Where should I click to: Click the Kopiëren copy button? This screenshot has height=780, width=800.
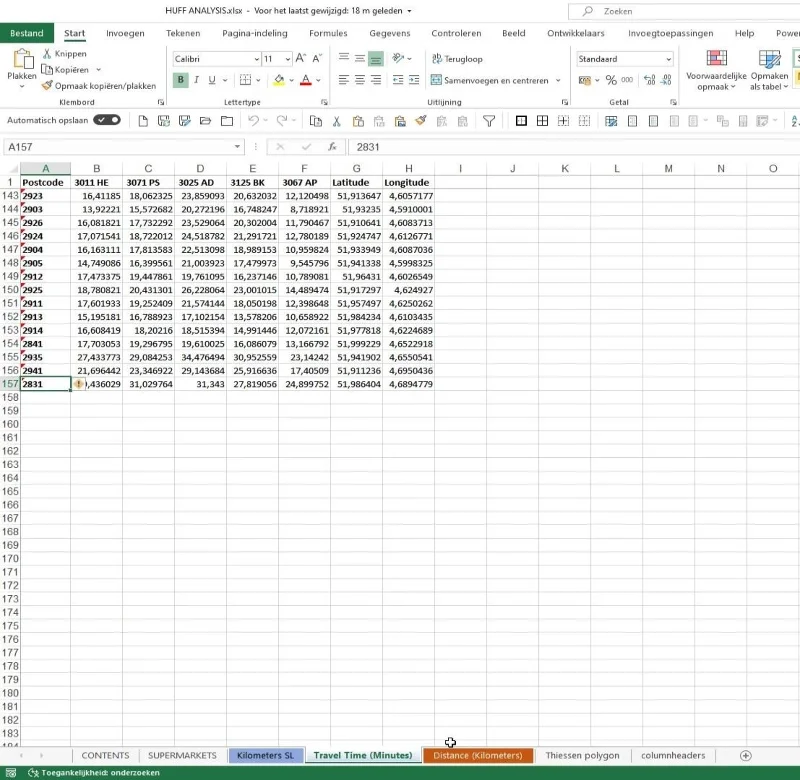(66, 69)
